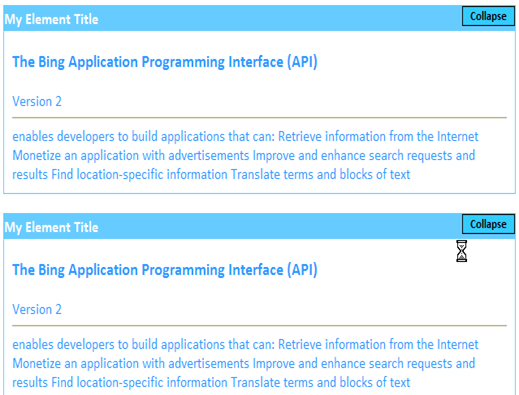Collapse the first My Element Title panel

(x=488, y=16)
